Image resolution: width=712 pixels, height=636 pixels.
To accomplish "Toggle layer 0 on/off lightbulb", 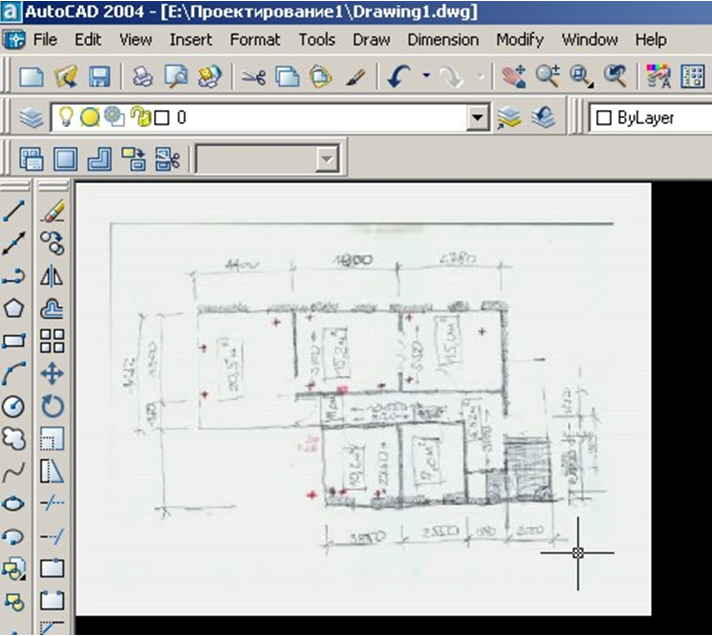I will click(66, 117).
